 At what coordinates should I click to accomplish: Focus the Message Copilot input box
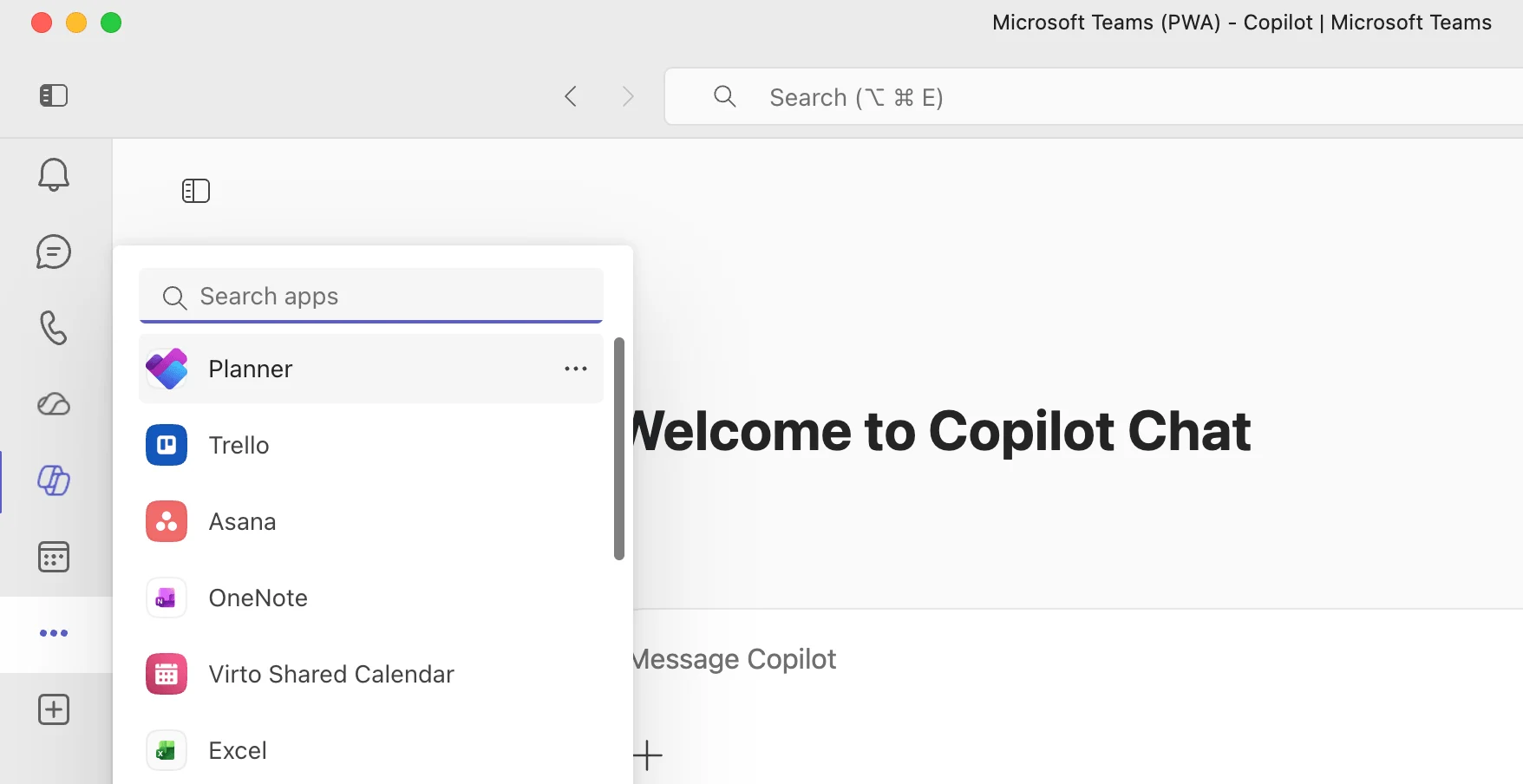(x=1077, y=659)
